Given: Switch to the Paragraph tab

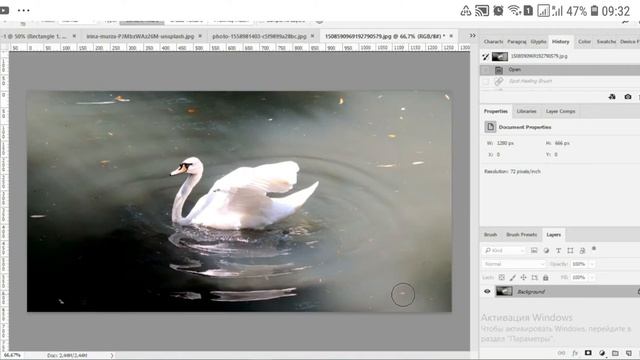Looking at the screenshot, I should pos(517,42).
